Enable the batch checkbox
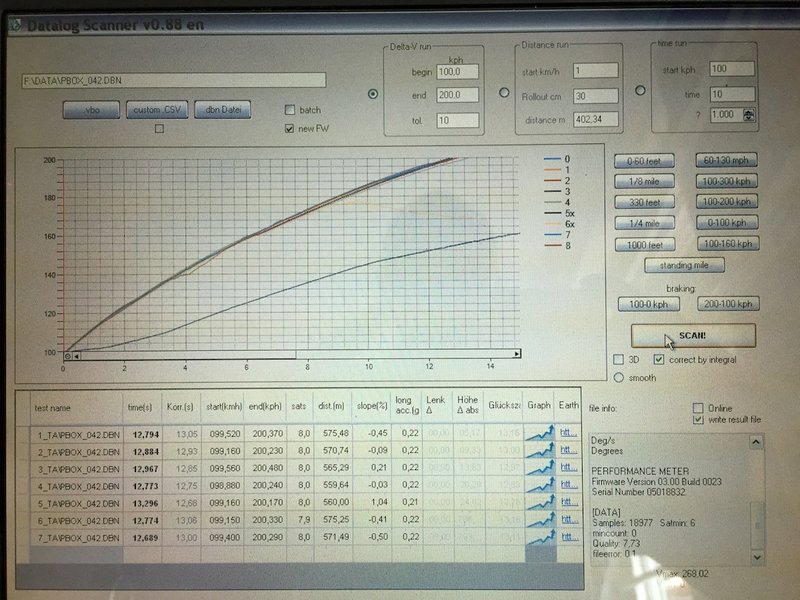Viewport: 800px width, 600px height. 290,110
